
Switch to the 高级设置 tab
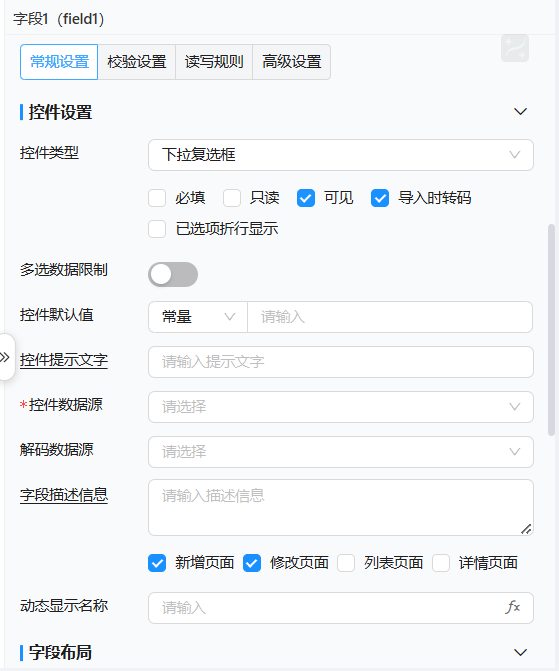[x=291, y=62]
